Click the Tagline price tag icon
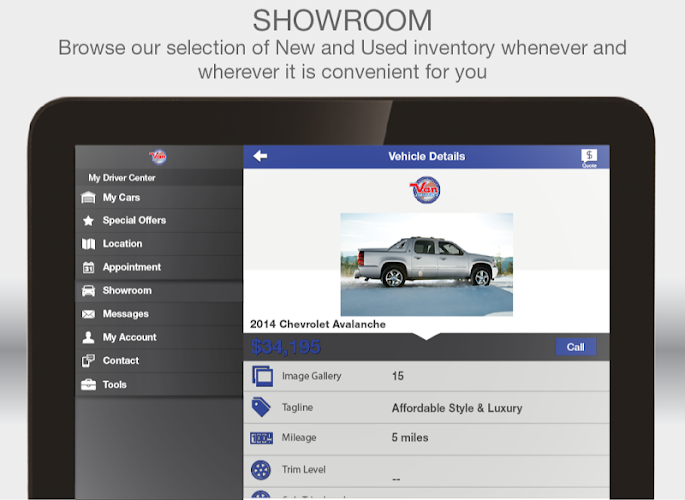The height and width of the screenshot is (500, 685). [261, 407]
